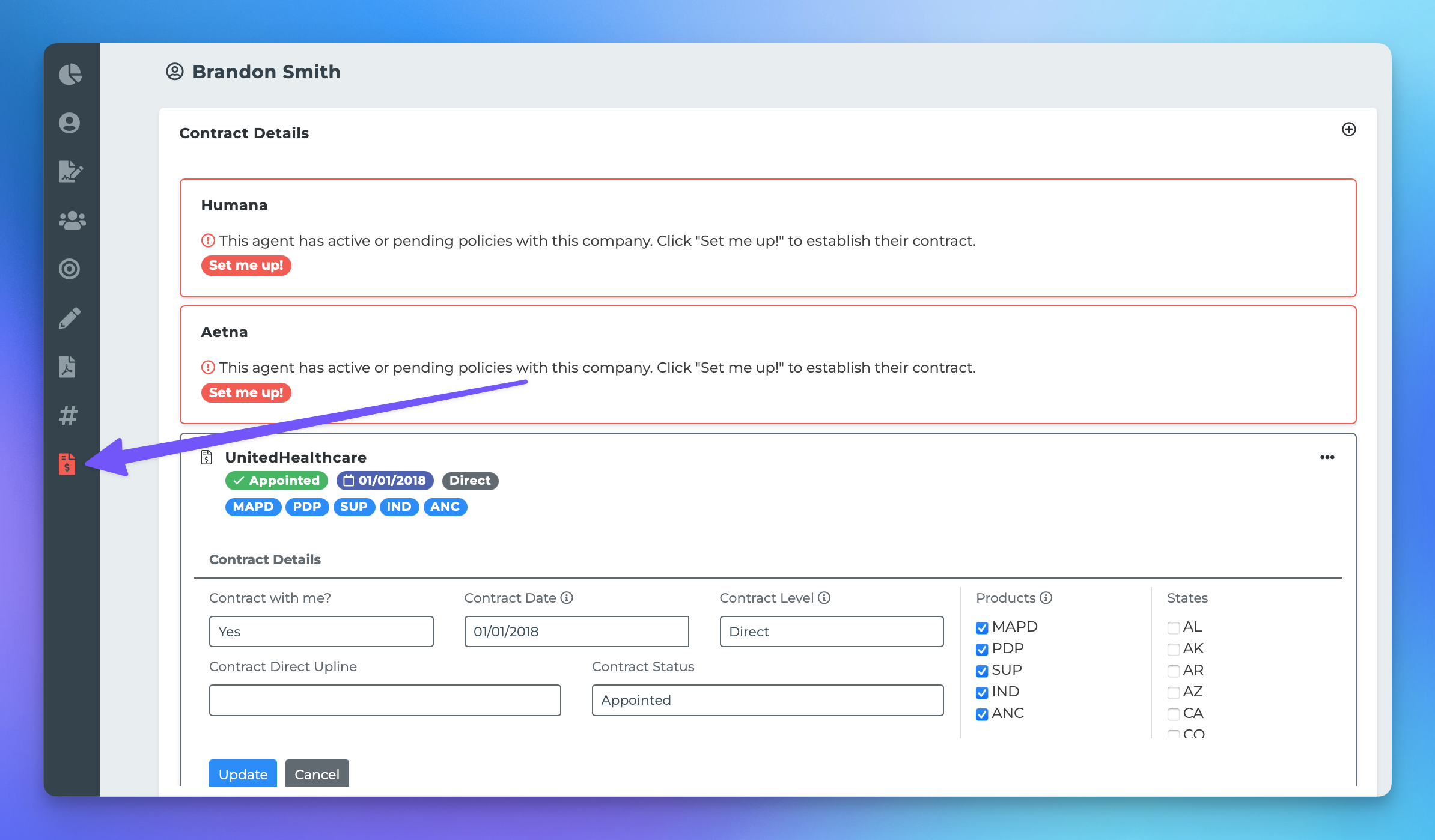
Task: Click the Contract Date input field
Action: coord(577,632)
